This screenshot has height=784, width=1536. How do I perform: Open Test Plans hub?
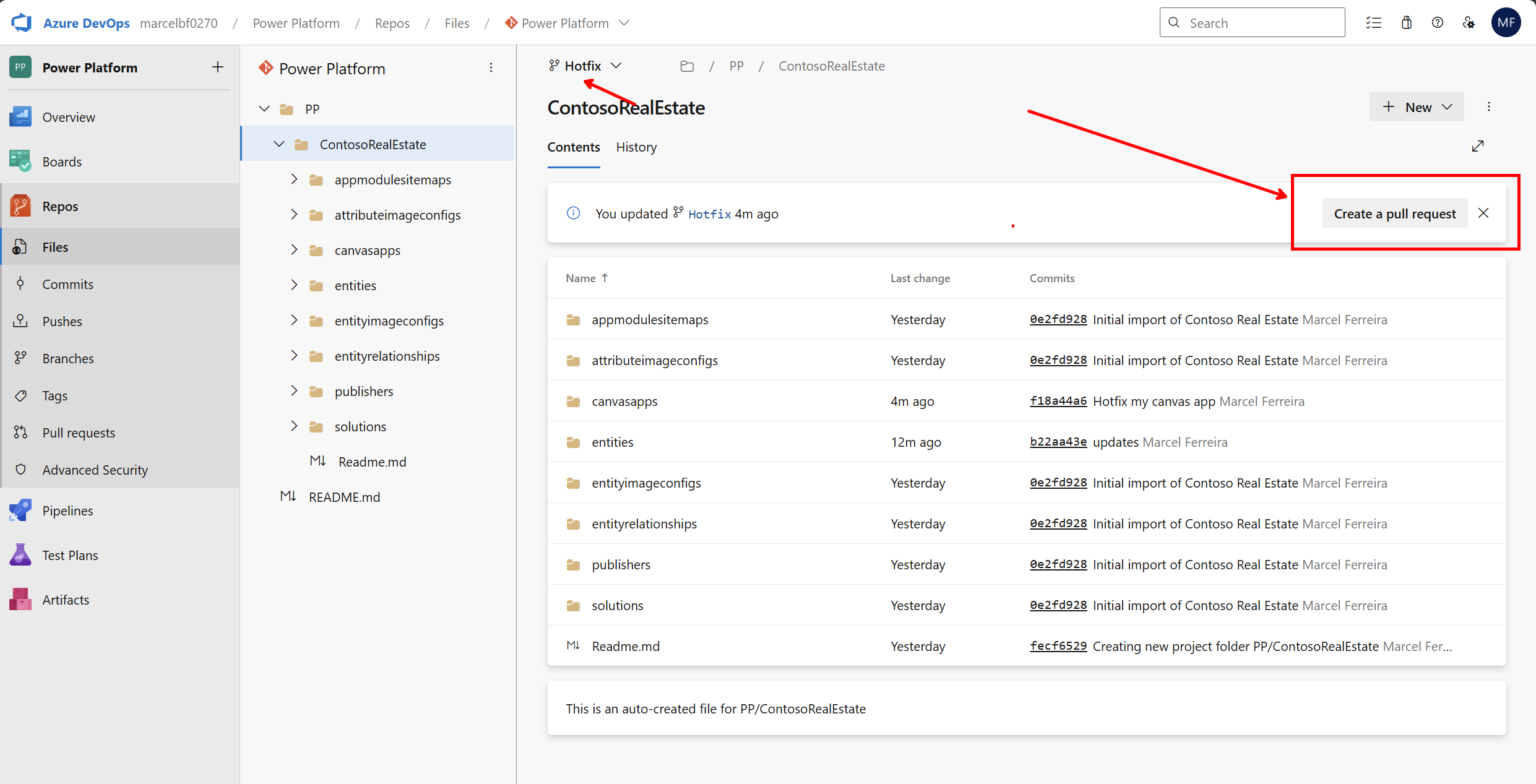click(70, 555)
